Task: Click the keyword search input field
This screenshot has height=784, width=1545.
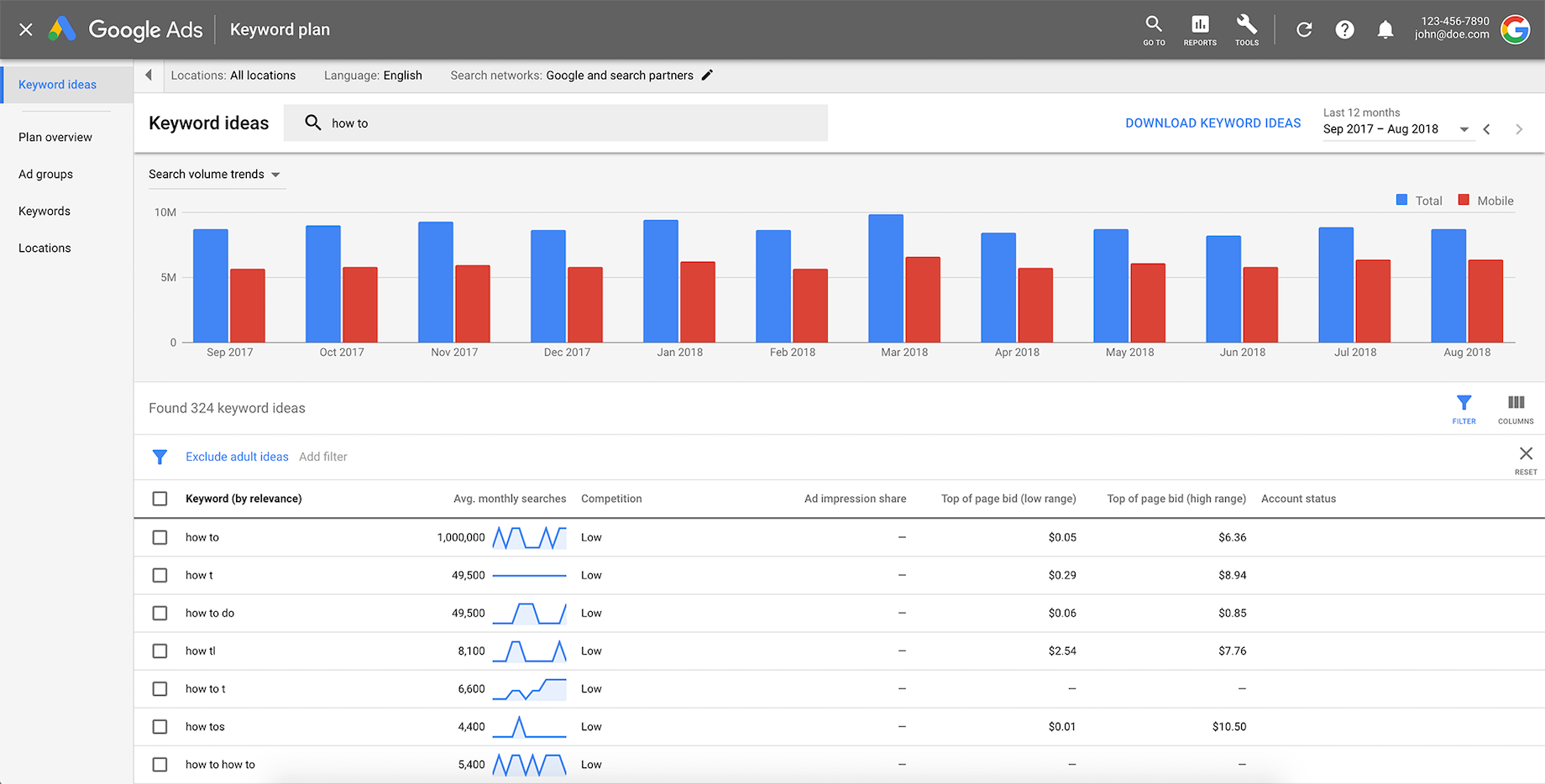Action: point(556,123)
